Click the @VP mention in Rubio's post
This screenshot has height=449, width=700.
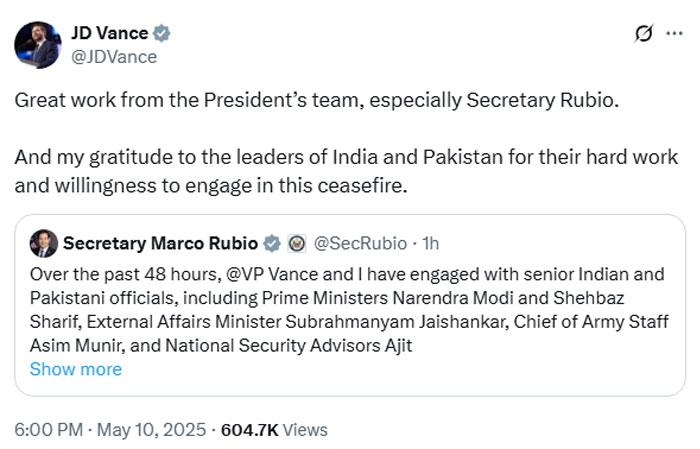click(x=279, y=272)
